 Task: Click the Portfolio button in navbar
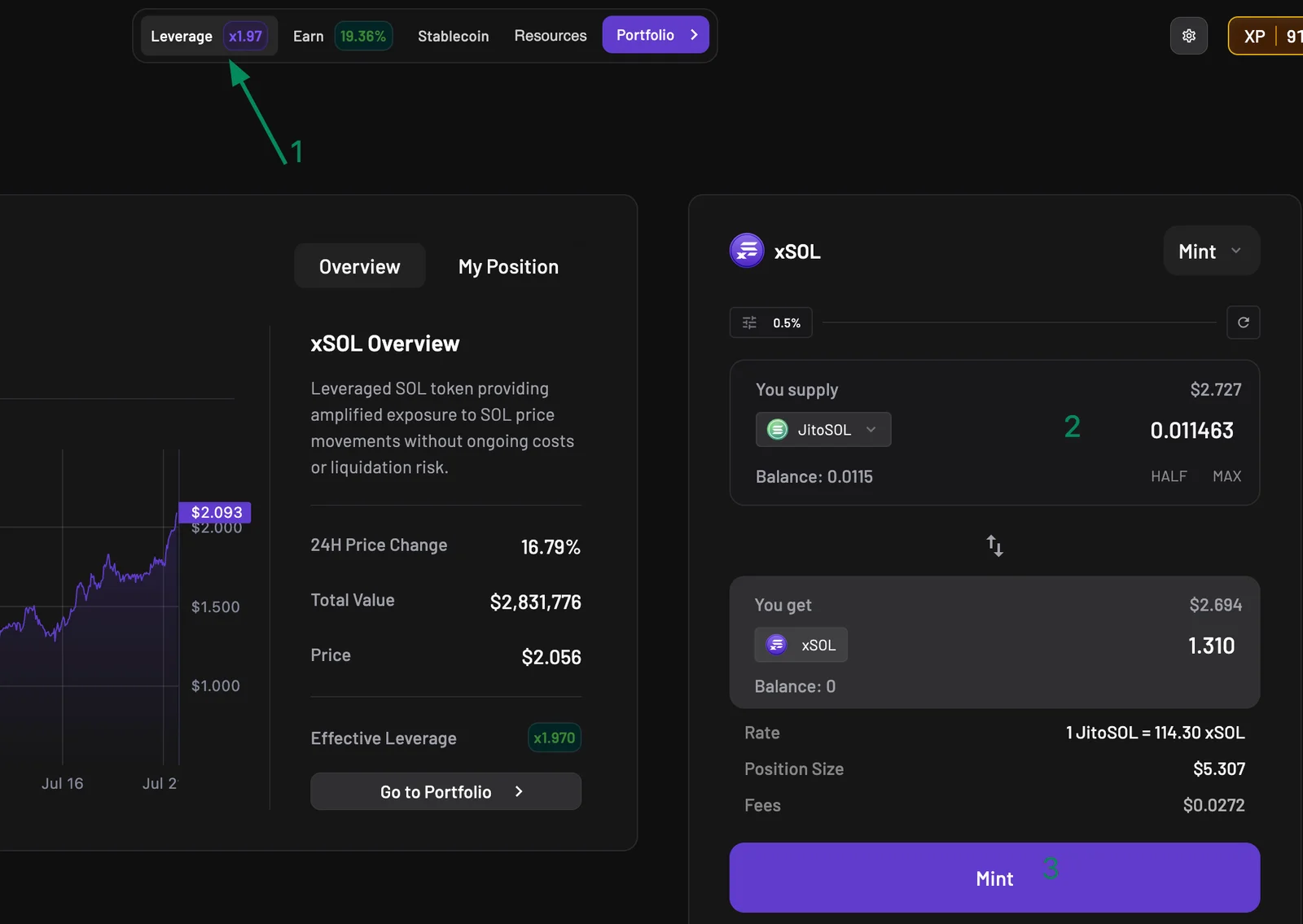[656, 35]
